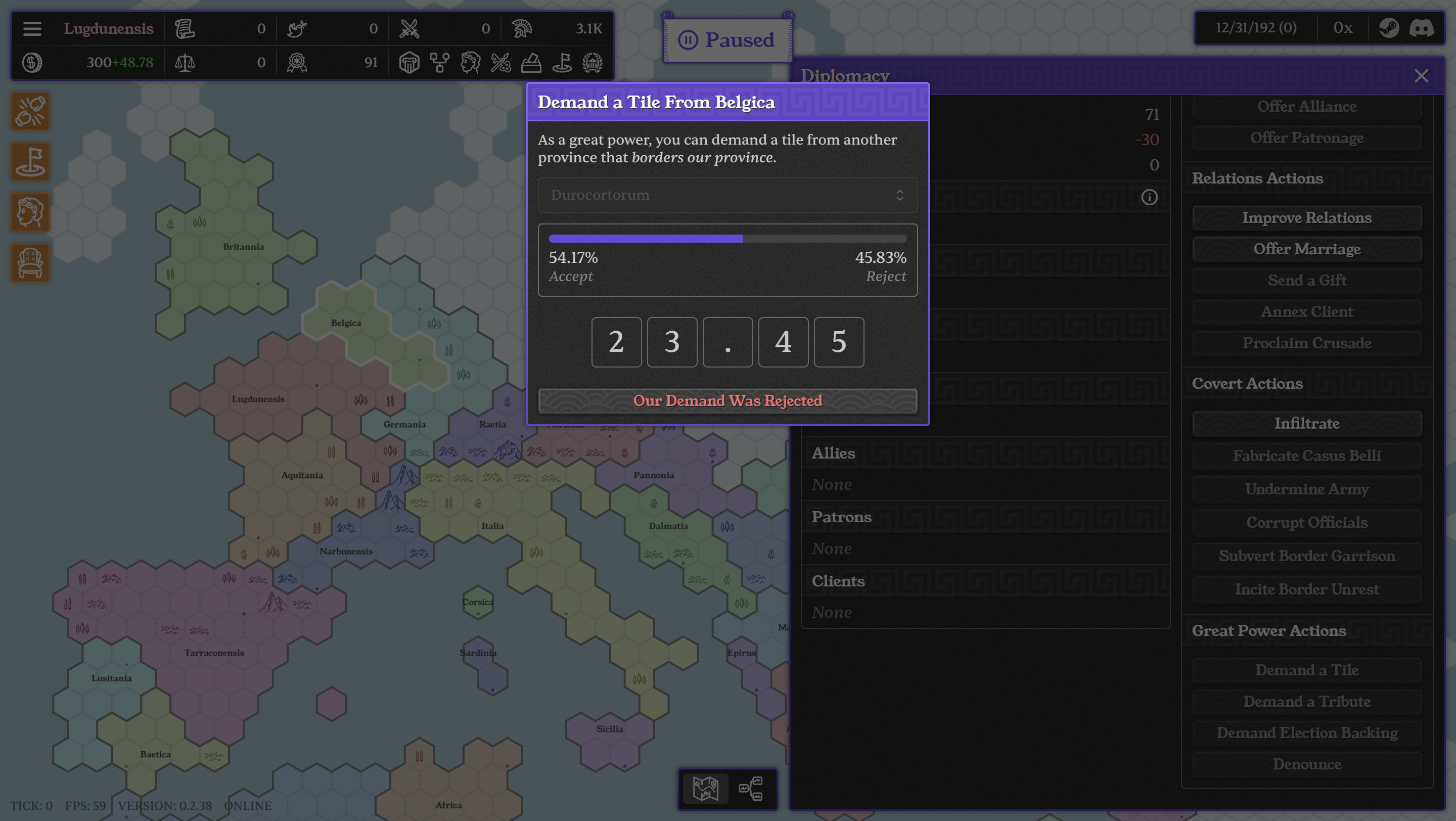Select Demand a Tribute action

coord(1307,701)
